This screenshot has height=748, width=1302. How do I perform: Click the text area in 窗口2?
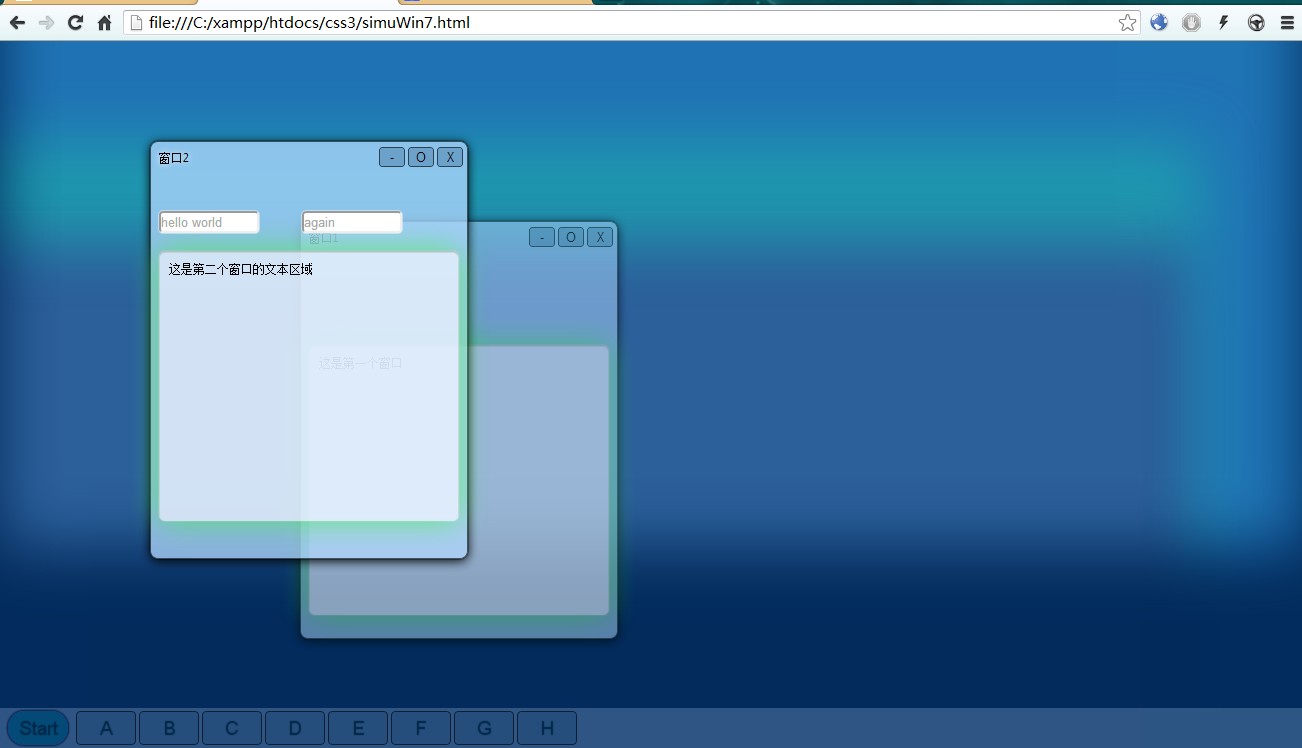[309, 387]
